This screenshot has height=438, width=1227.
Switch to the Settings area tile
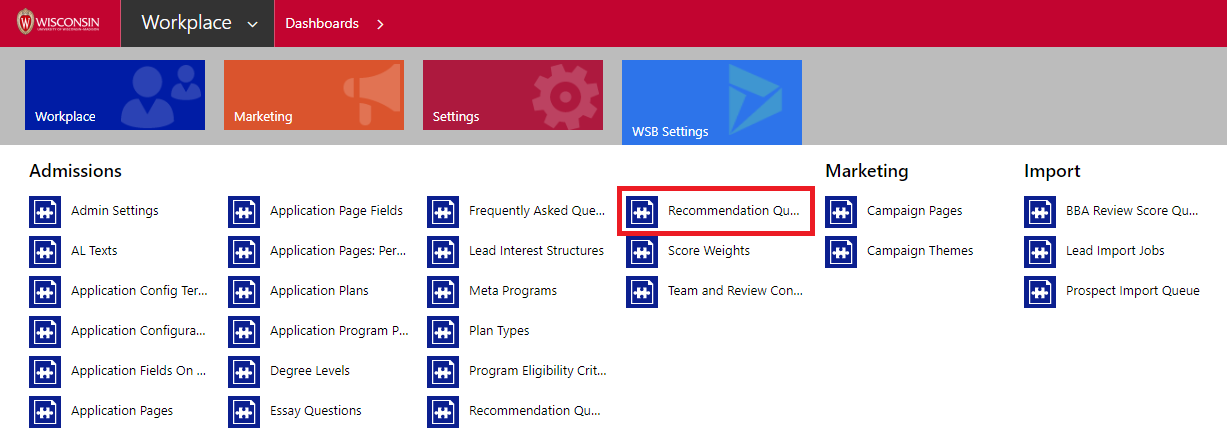pyautogui.click(x=512, y=95)
